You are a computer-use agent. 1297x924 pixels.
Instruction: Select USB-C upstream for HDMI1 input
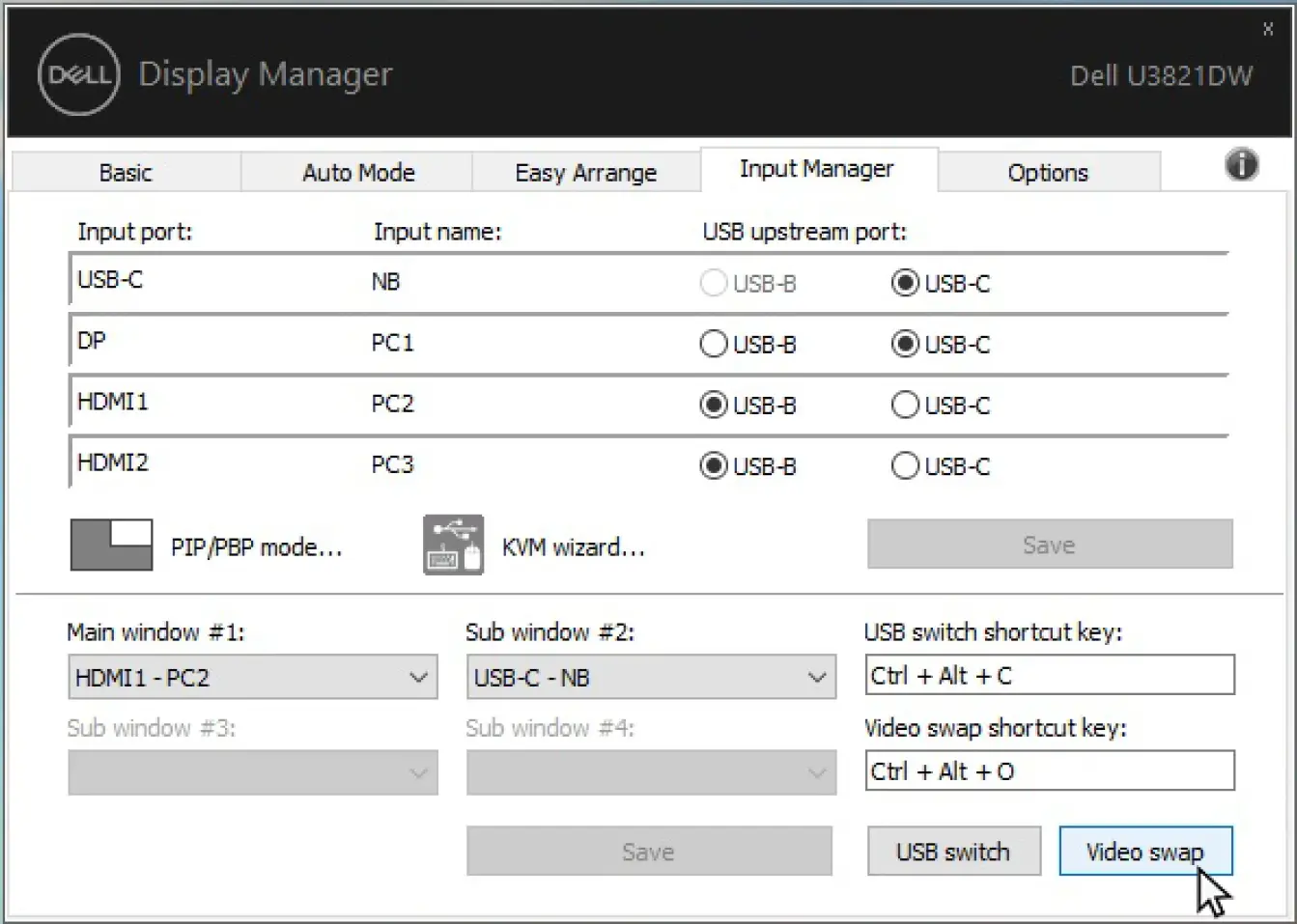(905, 405)
